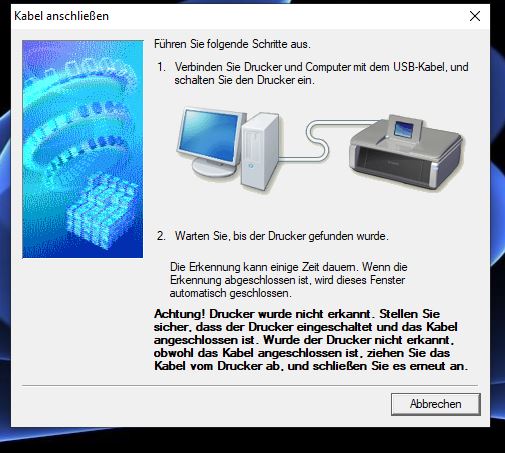Click step 2 'Warten Sie' instruction text
Viewport: 505px width, 453px height.
pyautogui.click(x=282, y=236)
